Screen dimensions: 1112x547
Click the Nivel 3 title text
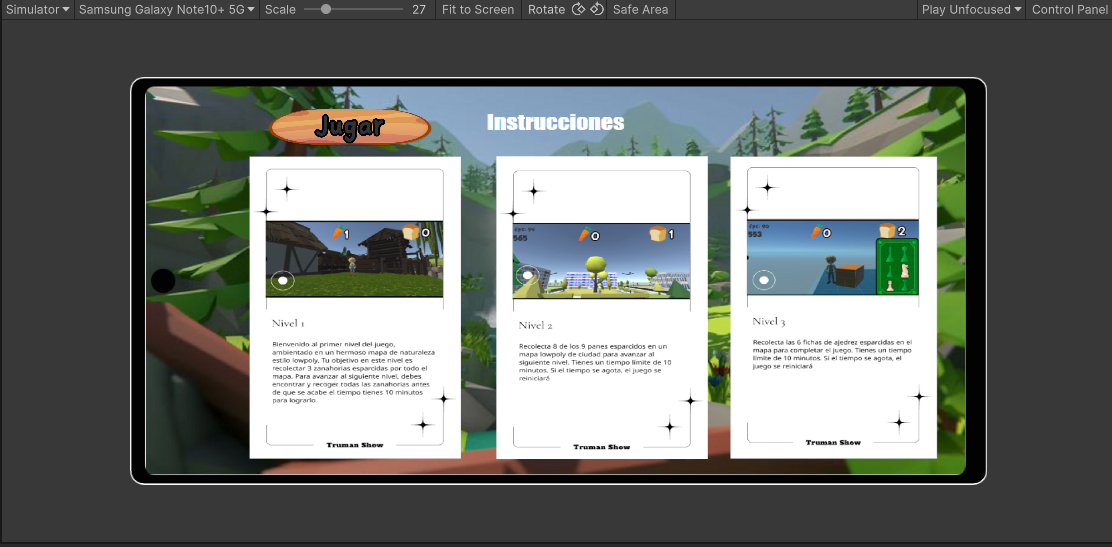[x=769, y=321]
